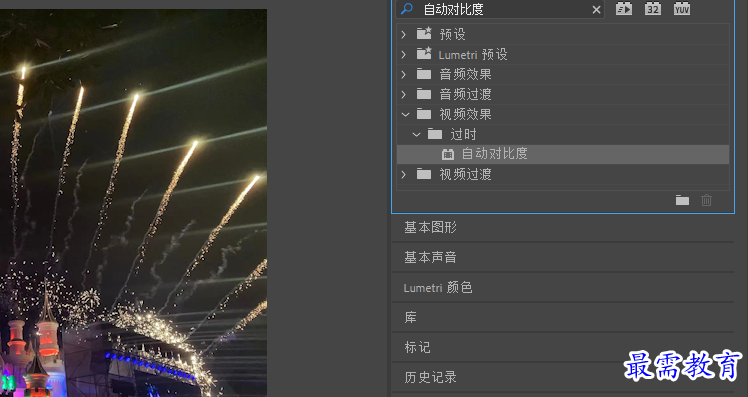Select the Lumetri 预设 row label
The width and height of the screenshot is (748, 397).
(473, 54)
